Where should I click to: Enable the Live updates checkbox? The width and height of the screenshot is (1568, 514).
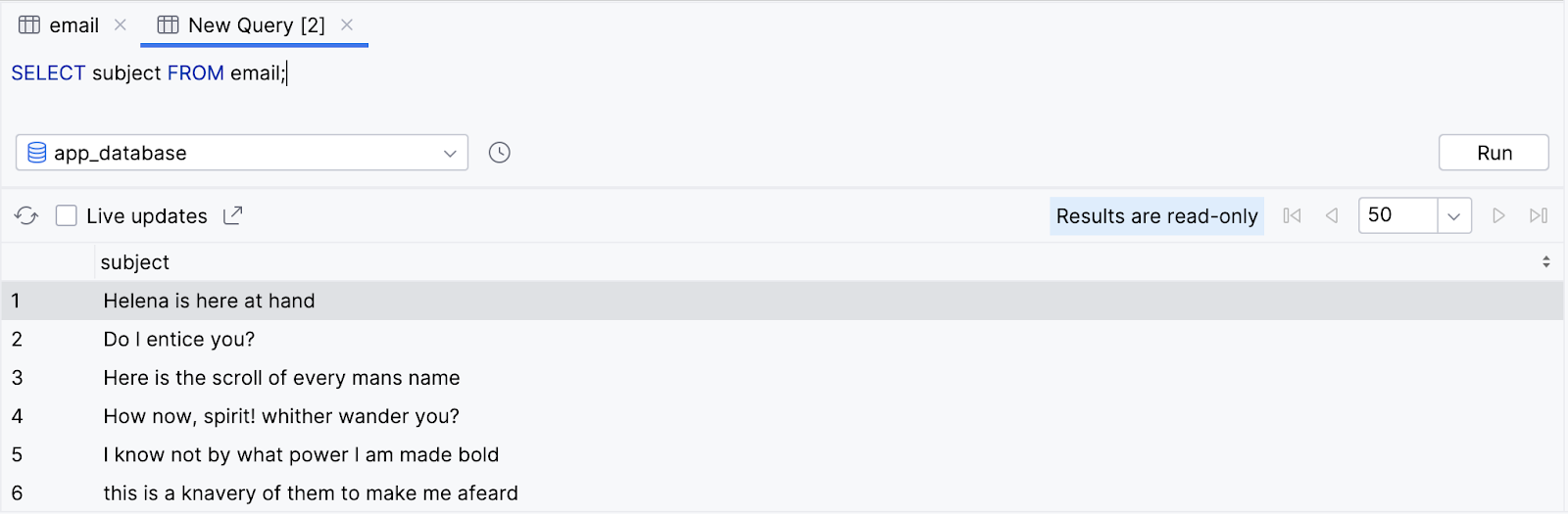click(x=67, y=216)
